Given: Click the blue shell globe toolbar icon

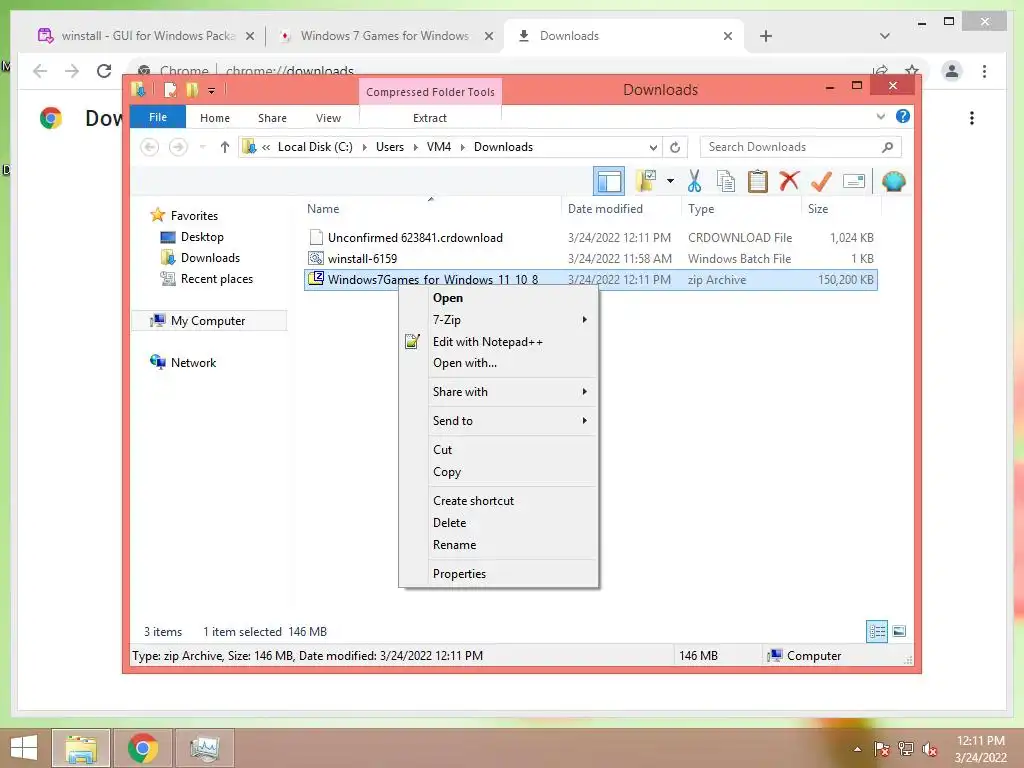Looking at the screenshot, I should [x=893, y=181].
